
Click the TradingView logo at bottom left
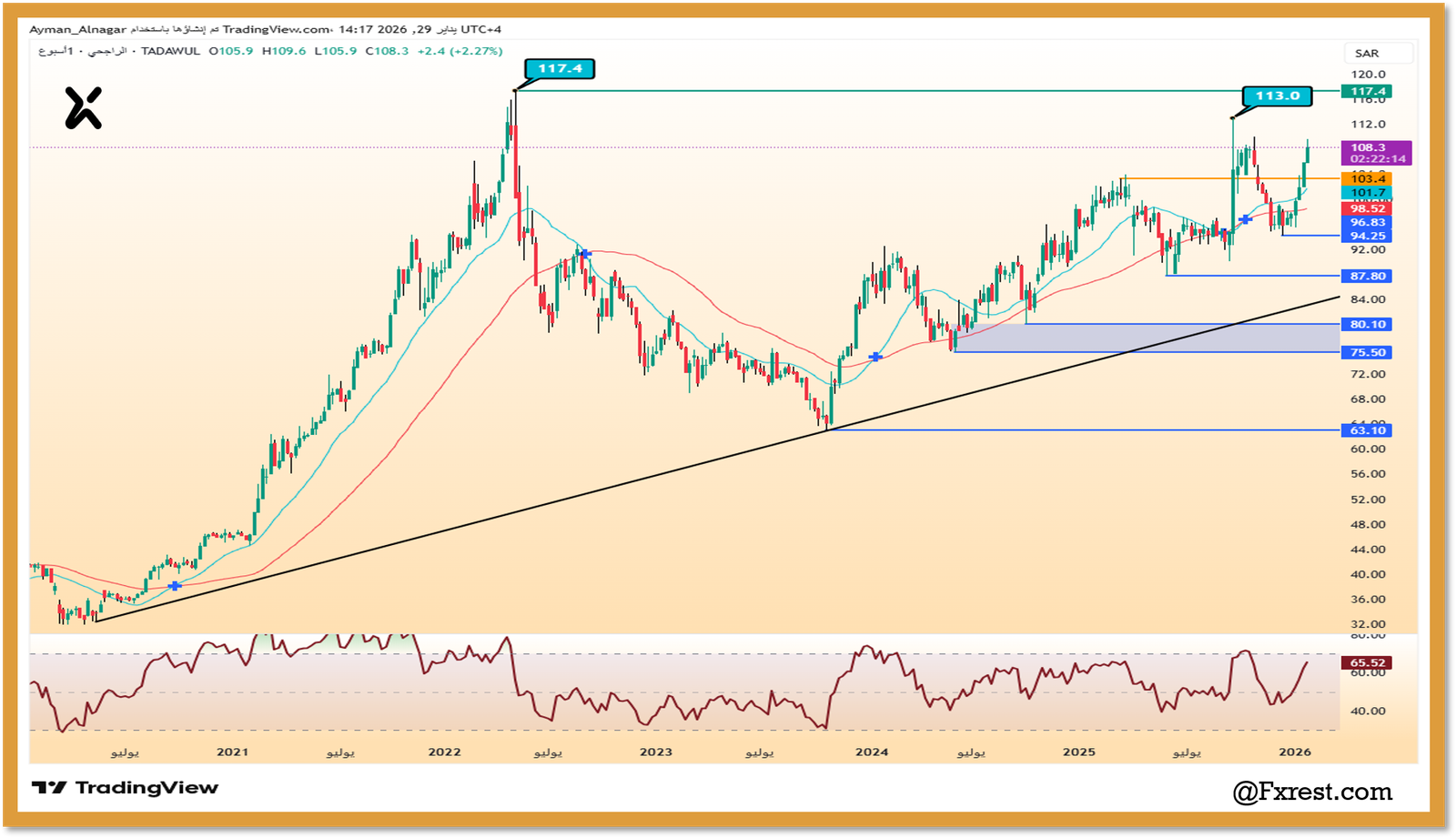(125, 788)
